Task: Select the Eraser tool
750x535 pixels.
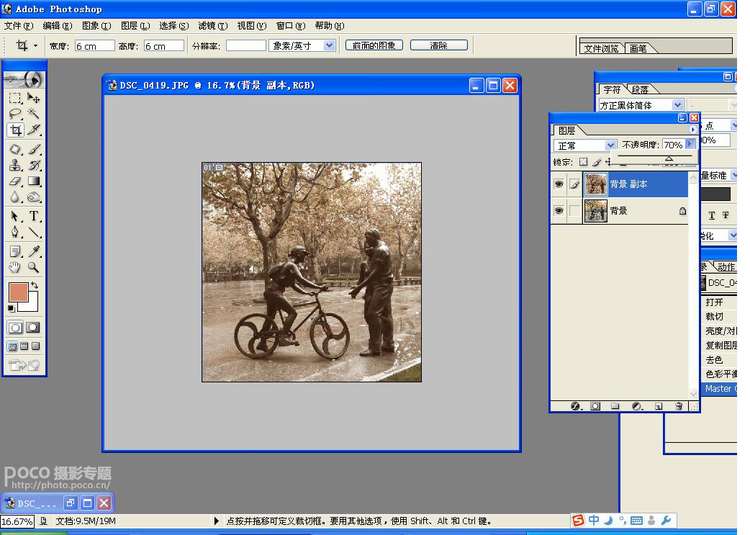Action: point(15,181)
